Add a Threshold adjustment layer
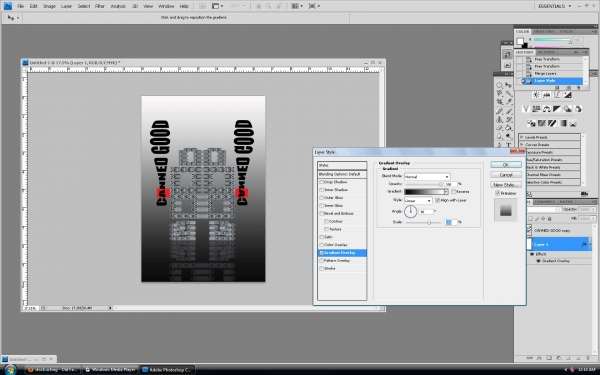Image resolution: width=600 pixels, height=375 pixels. 552,123
